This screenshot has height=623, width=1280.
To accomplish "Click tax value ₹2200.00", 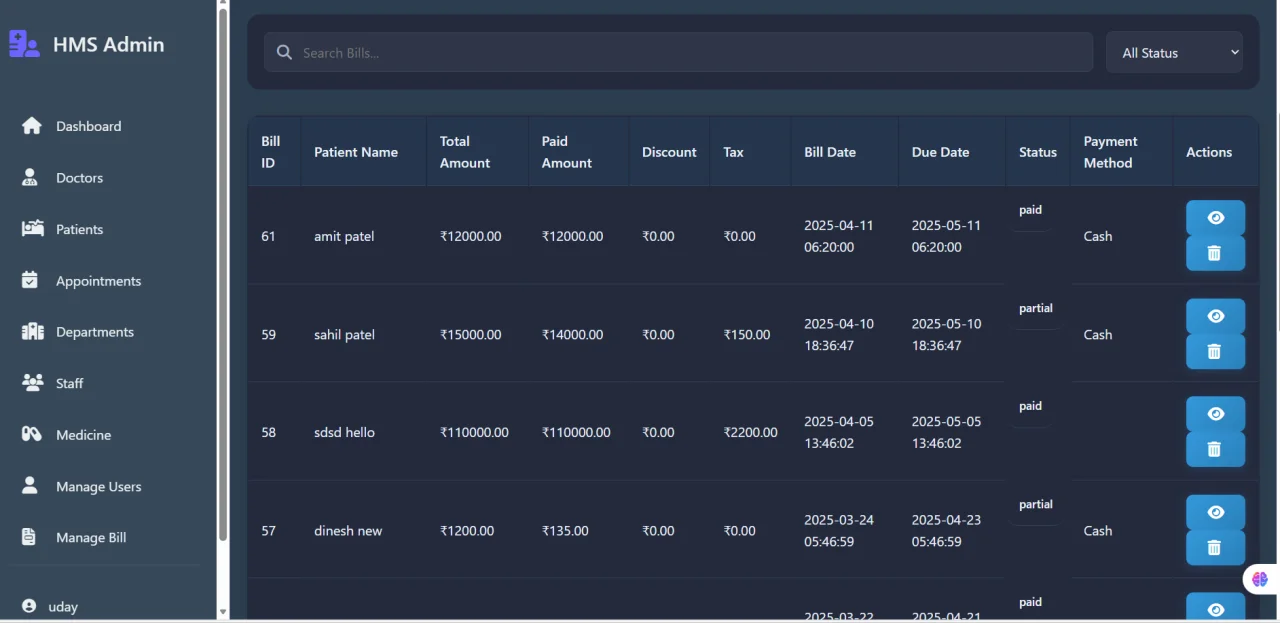I will [750, 433].
